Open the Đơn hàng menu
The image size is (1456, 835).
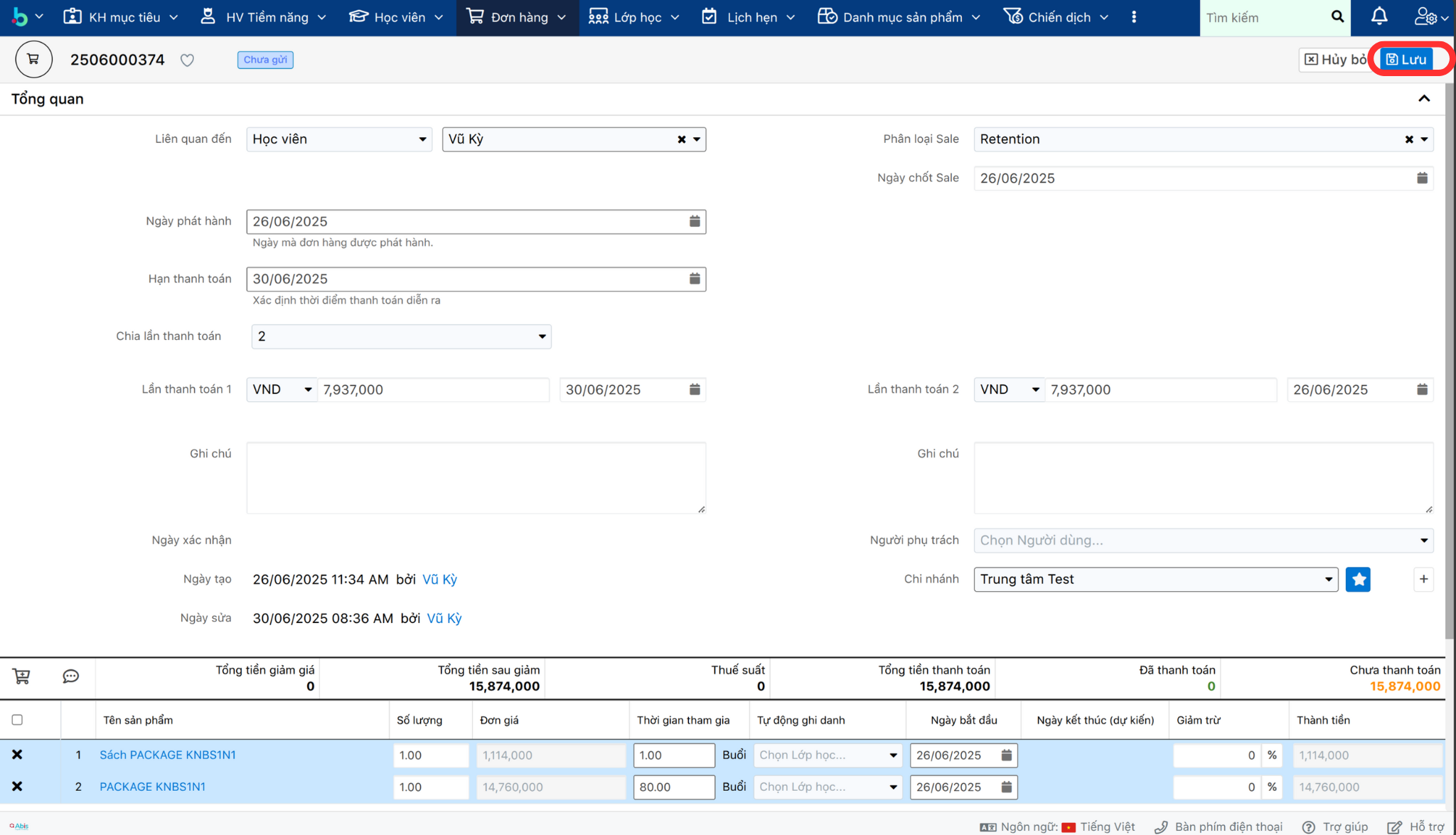pyautogui.click(x=518, y=17)
